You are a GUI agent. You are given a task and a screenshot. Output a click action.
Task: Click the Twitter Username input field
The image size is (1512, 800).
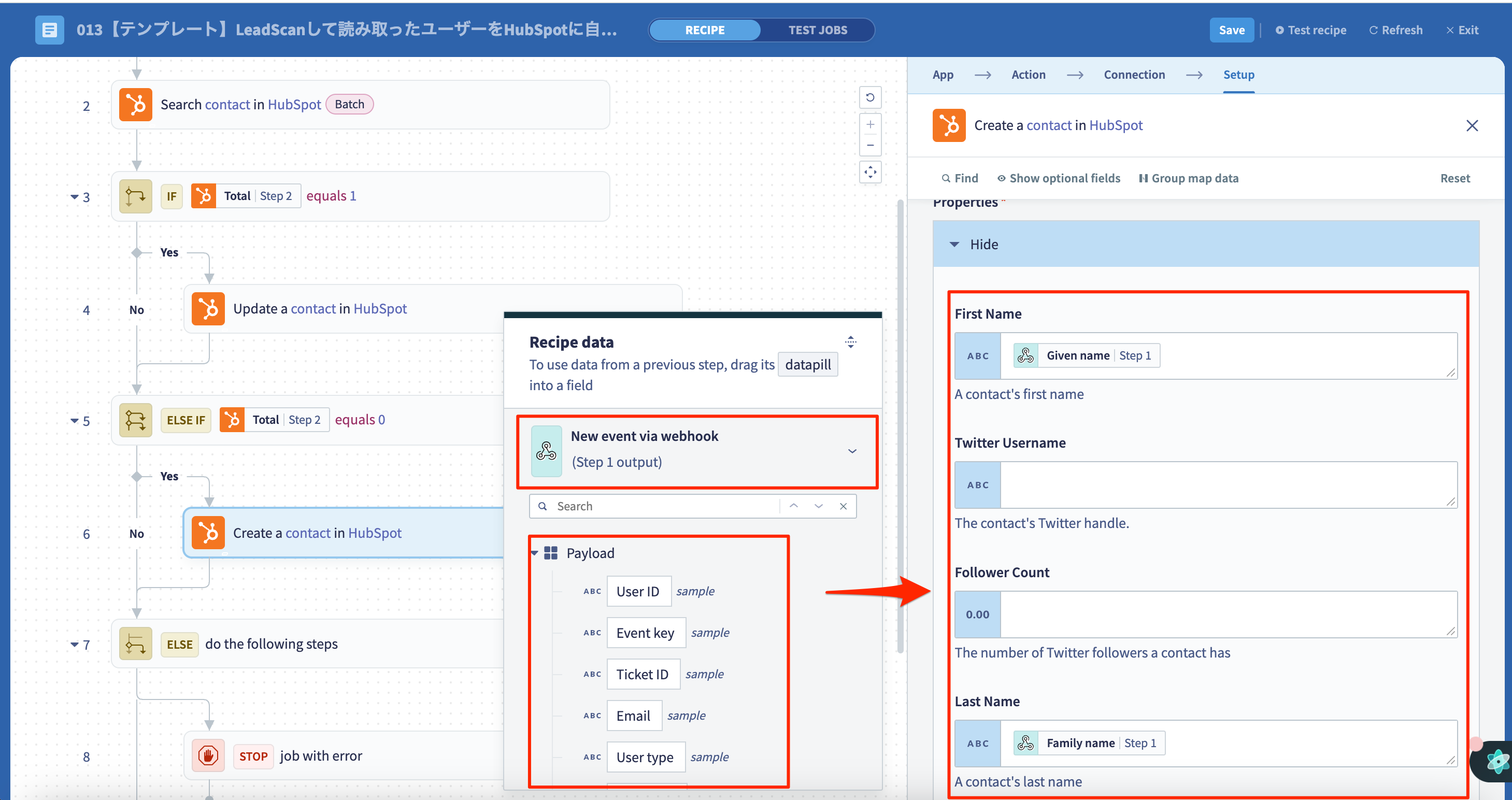[x=1229, y=485]
